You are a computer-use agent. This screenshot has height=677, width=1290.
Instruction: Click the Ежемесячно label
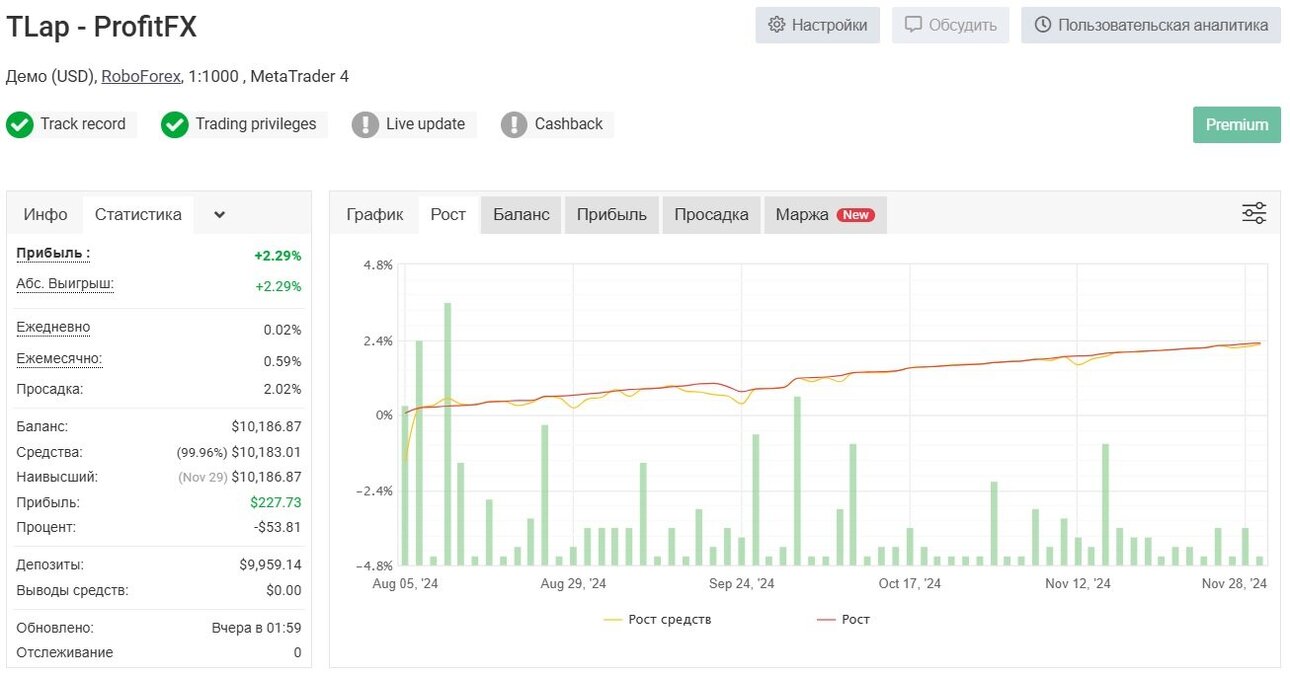59,359
